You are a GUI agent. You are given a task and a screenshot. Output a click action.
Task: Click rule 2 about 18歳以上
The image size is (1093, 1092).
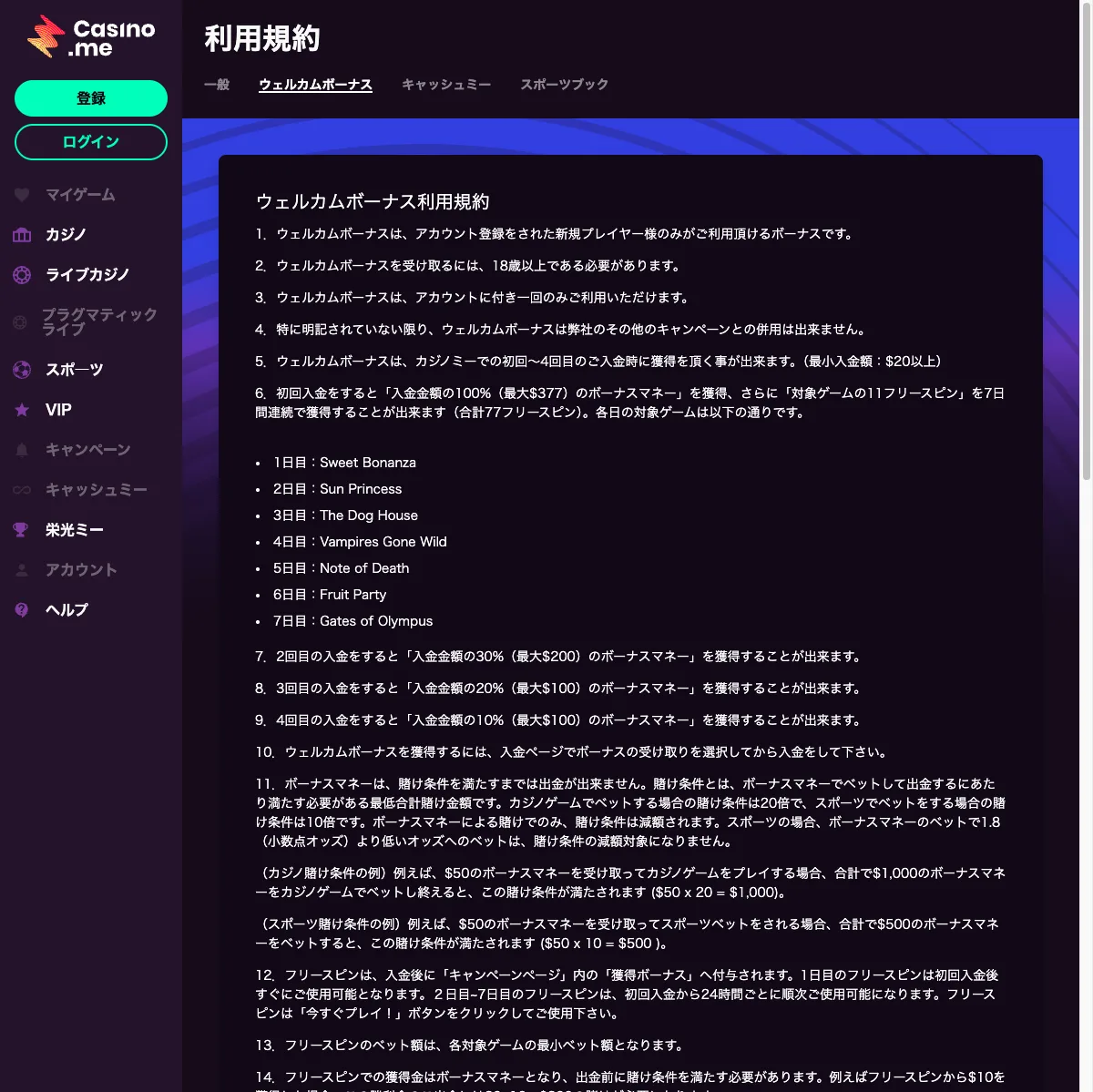[x=468, y=266]
